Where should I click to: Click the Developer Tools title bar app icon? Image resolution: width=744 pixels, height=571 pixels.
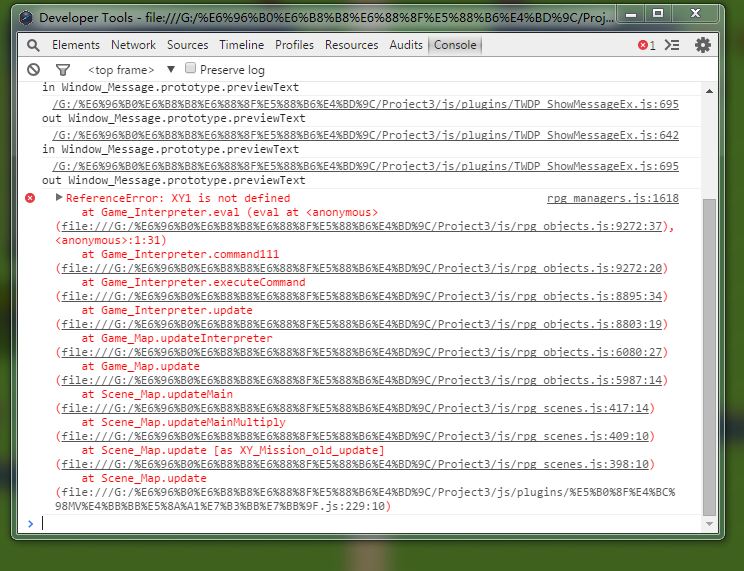[26, 18]
